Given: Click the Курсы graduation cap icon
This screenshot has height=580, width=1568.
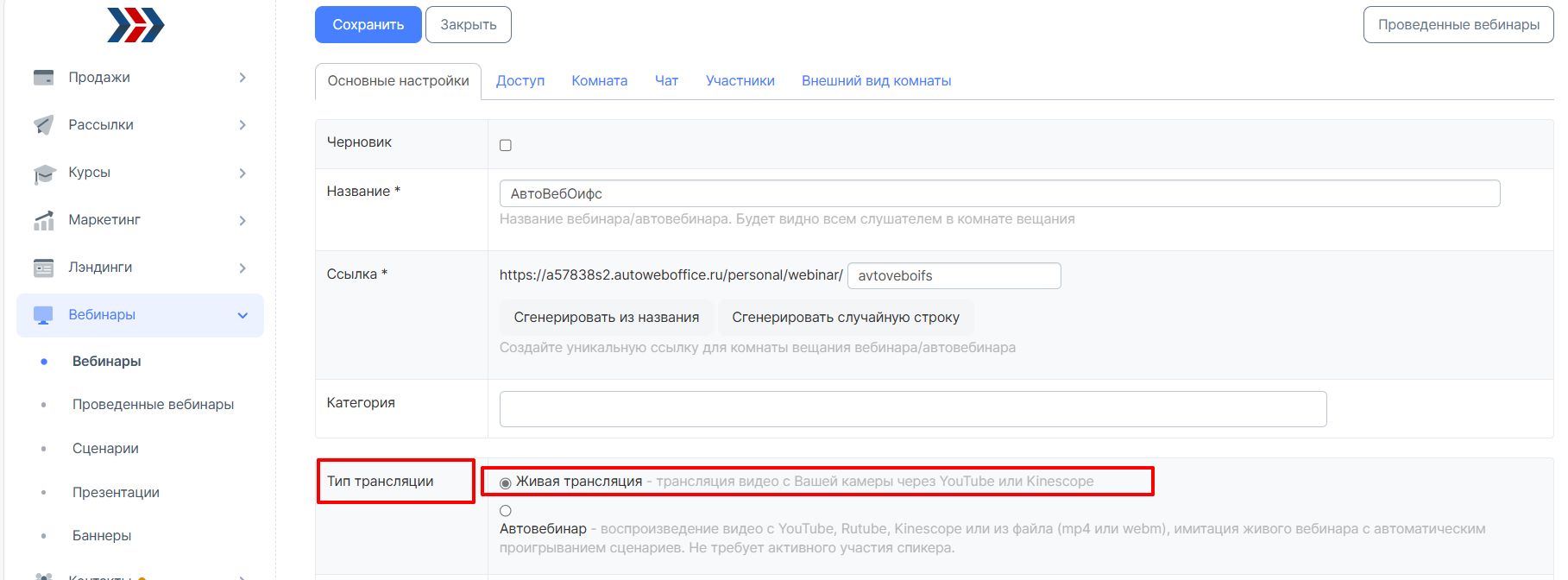Looking at the screenshot, I should coord(44,173).
